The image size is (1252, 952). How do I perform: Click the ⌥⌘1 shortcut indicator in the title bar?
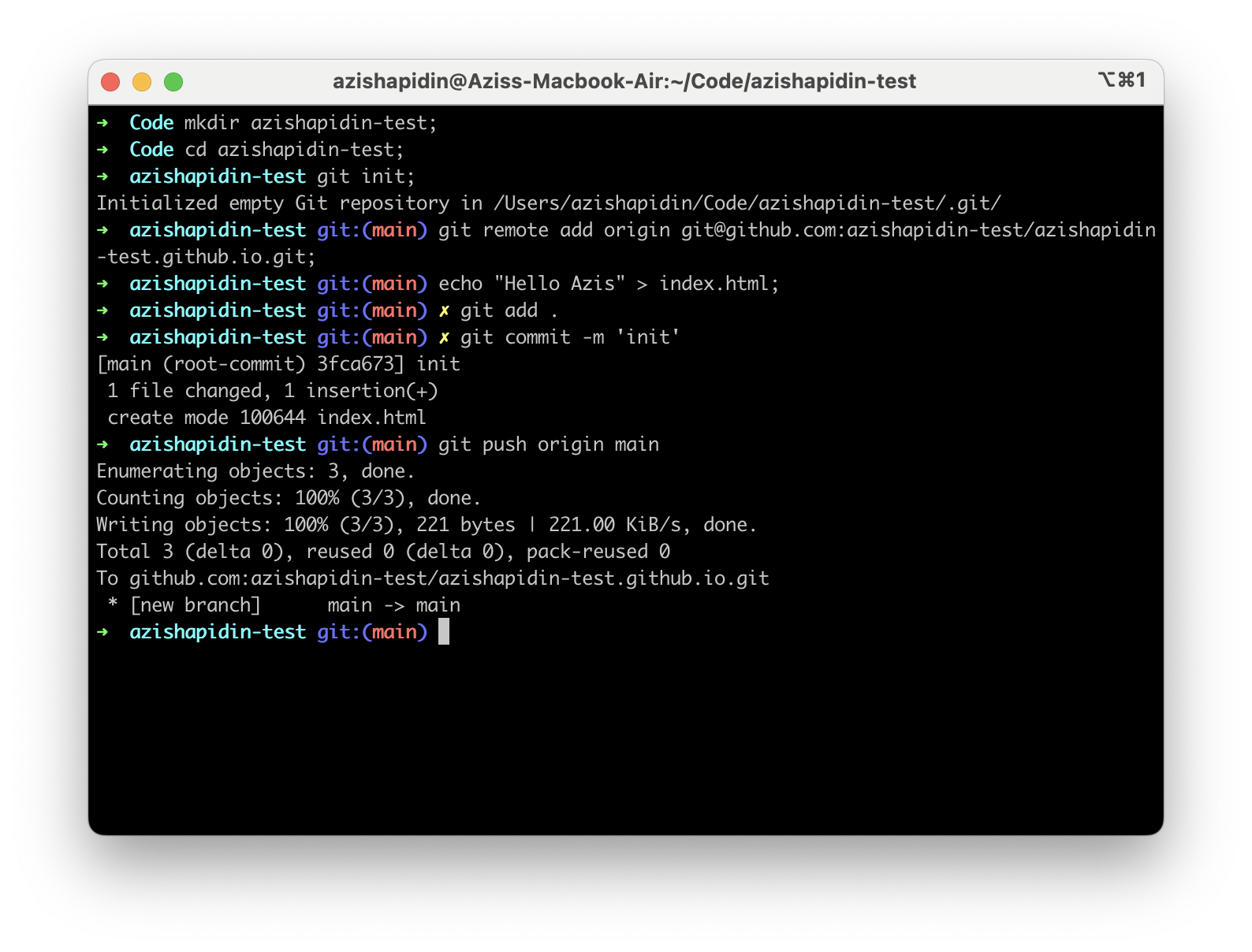(x=1121, y=80)
